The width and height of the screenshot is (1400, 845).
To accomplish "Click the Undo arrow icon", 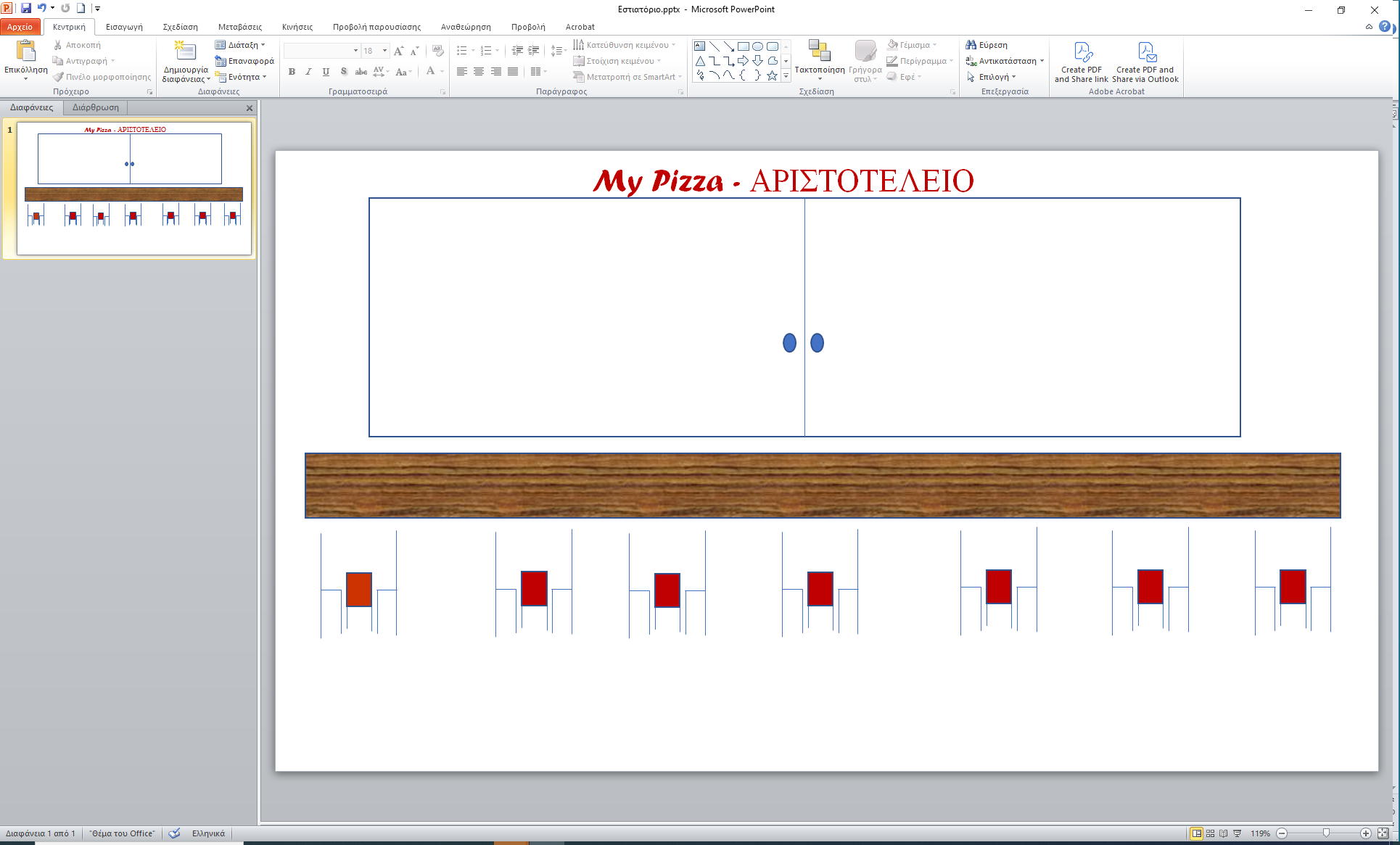I will coord(41,8).
